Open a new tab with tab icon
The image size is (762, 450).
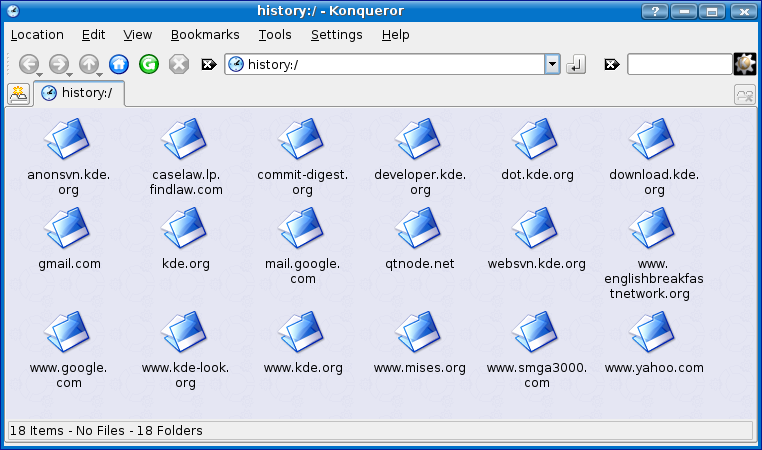[x=18, y=94]
